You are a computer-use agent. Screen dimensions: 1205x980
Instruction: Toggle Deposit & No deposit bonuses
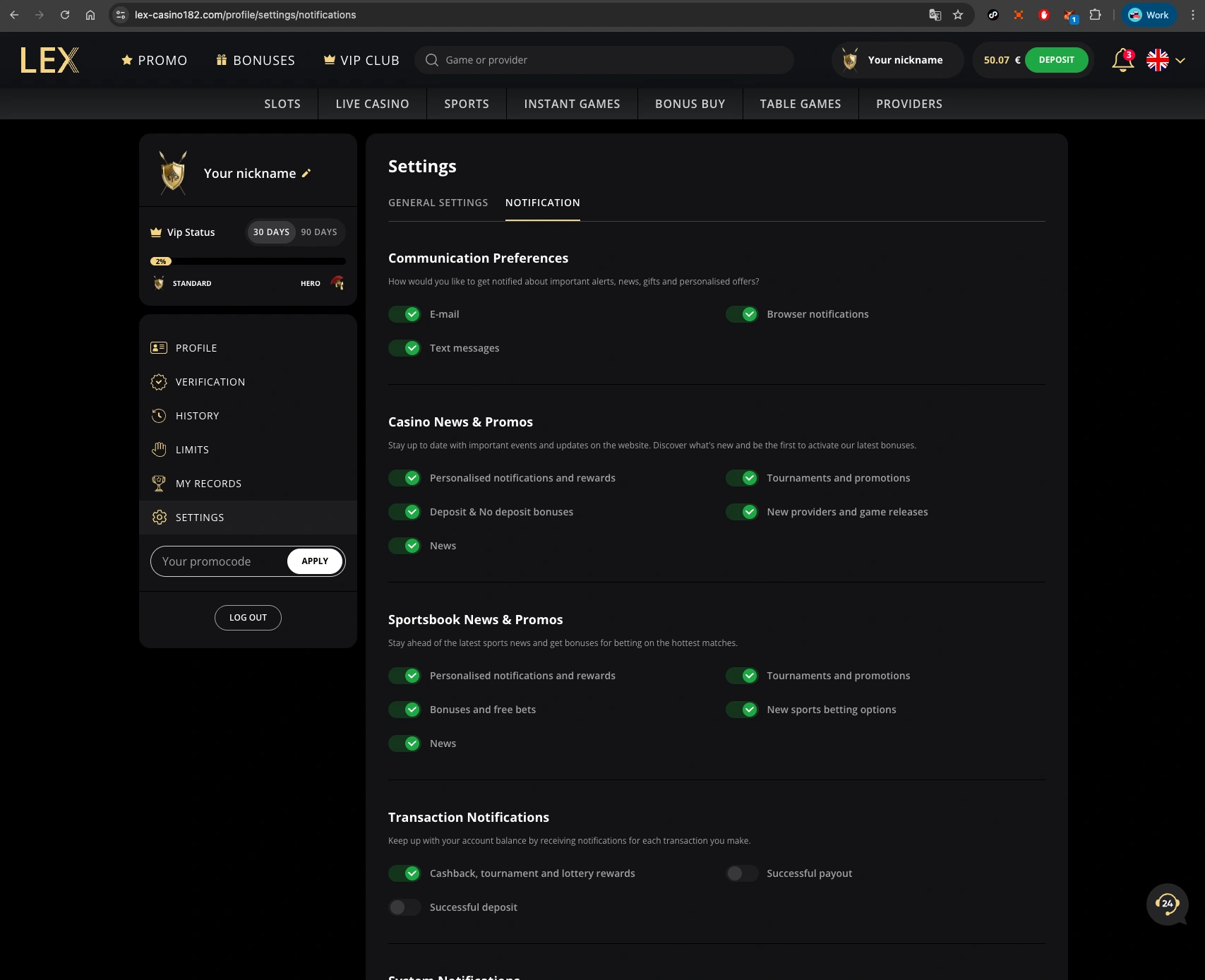pos(404,512)
